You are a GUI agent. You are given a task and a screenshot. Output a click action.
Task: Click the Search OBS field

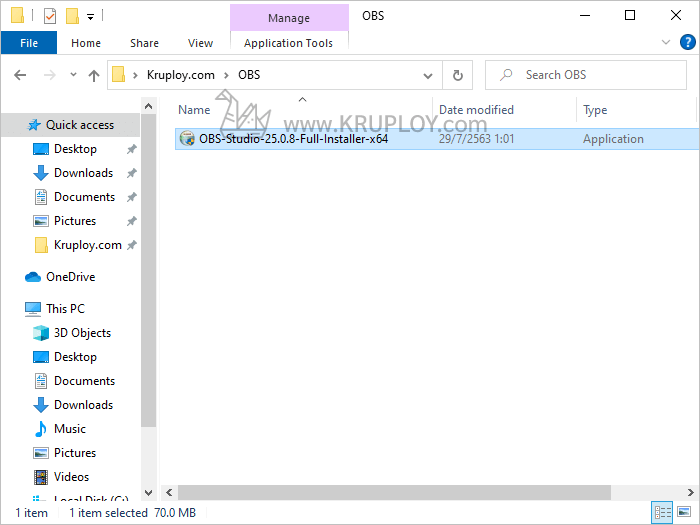click(x=586, y=75)
